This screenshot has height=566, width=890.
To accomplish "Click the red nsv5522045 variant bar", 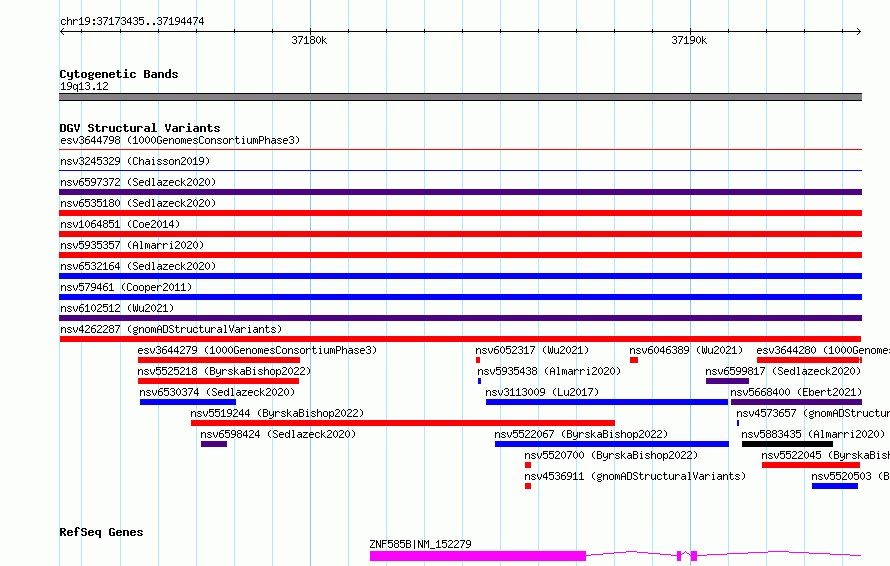I will [x=811, y=465].
